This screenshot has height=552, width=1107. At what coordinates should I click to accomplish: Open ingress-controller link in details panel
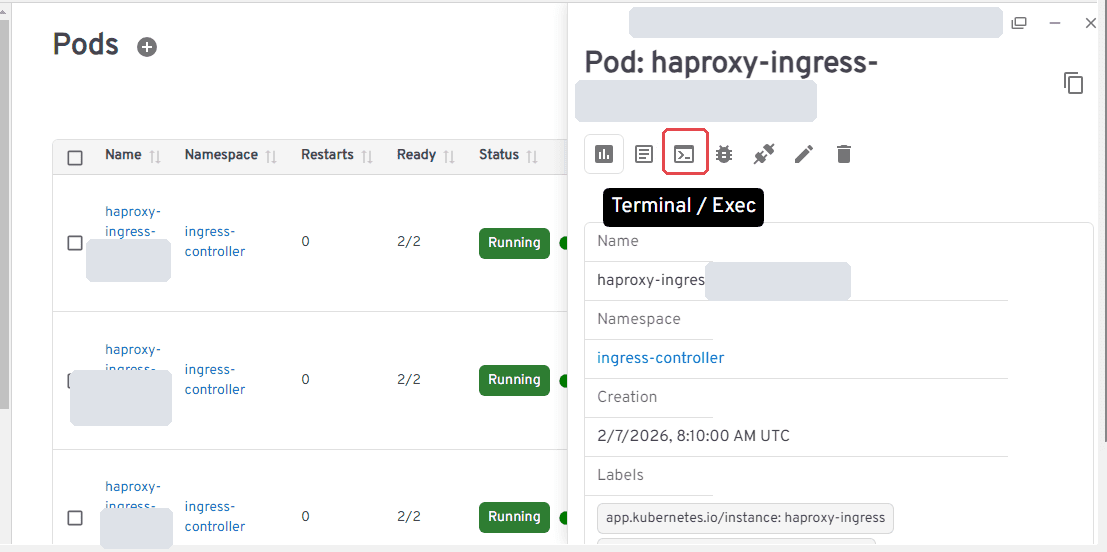(x=660, y=358)
